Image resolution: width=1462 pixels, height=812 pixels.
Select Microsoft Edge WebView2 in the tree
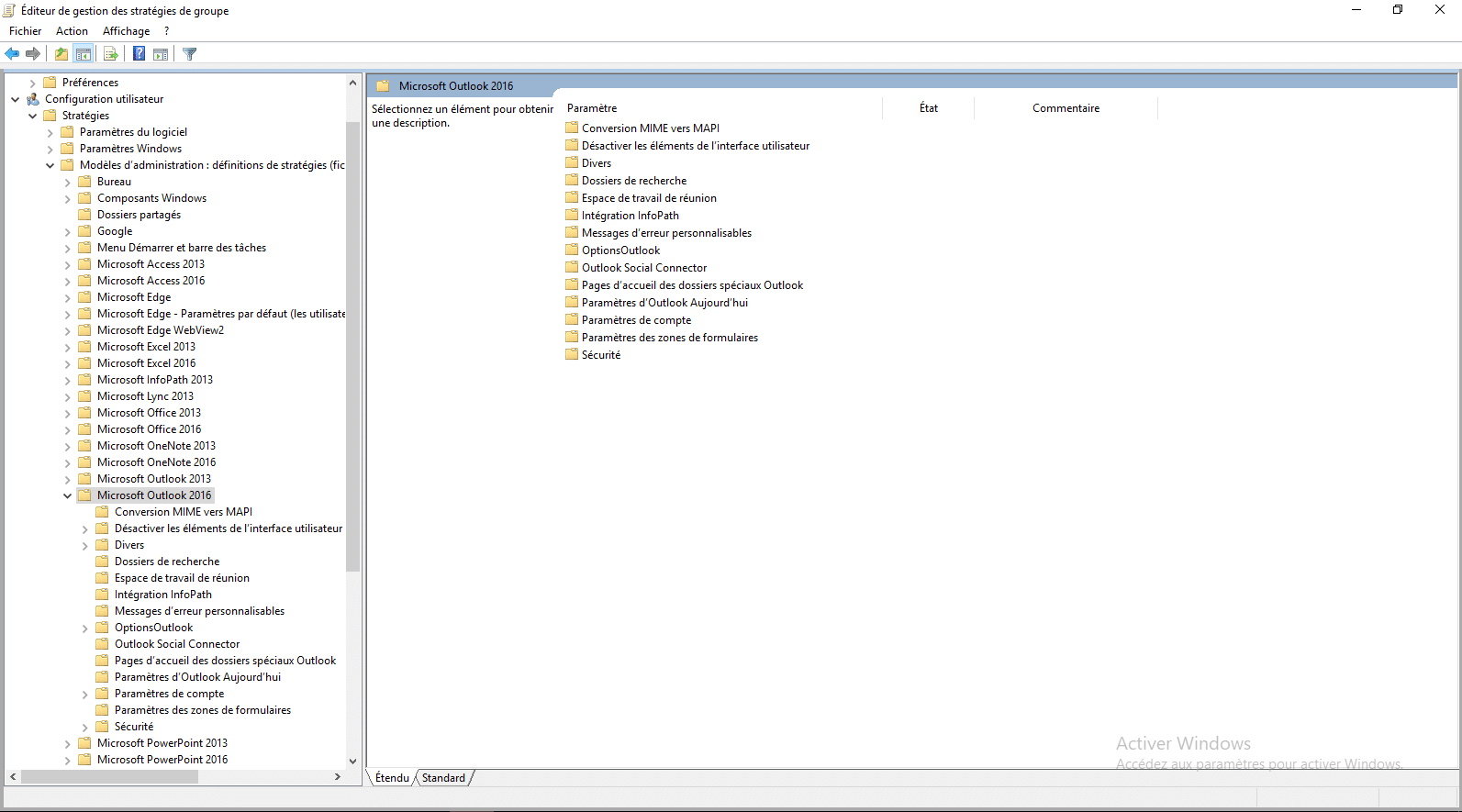[160, 330]
